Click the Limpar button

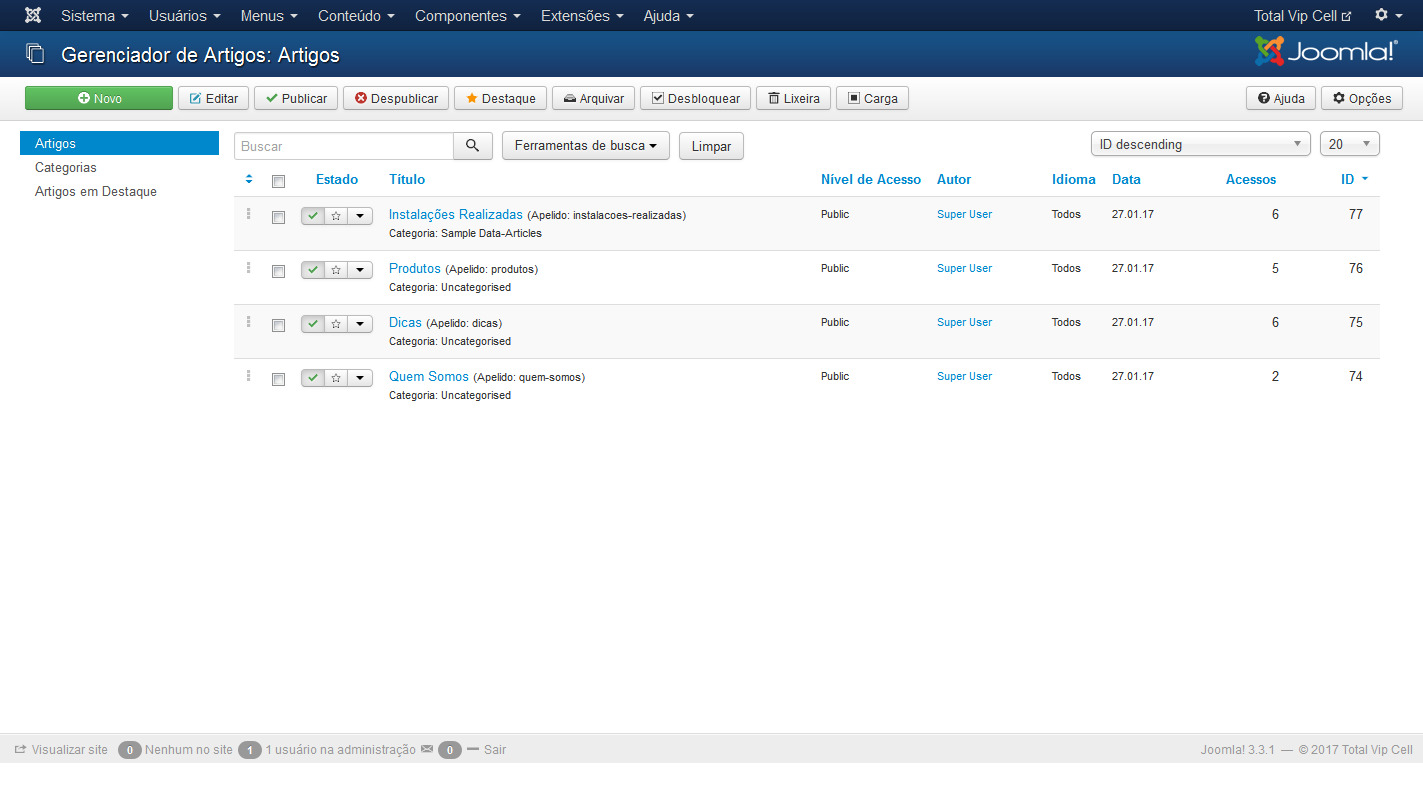711,146
